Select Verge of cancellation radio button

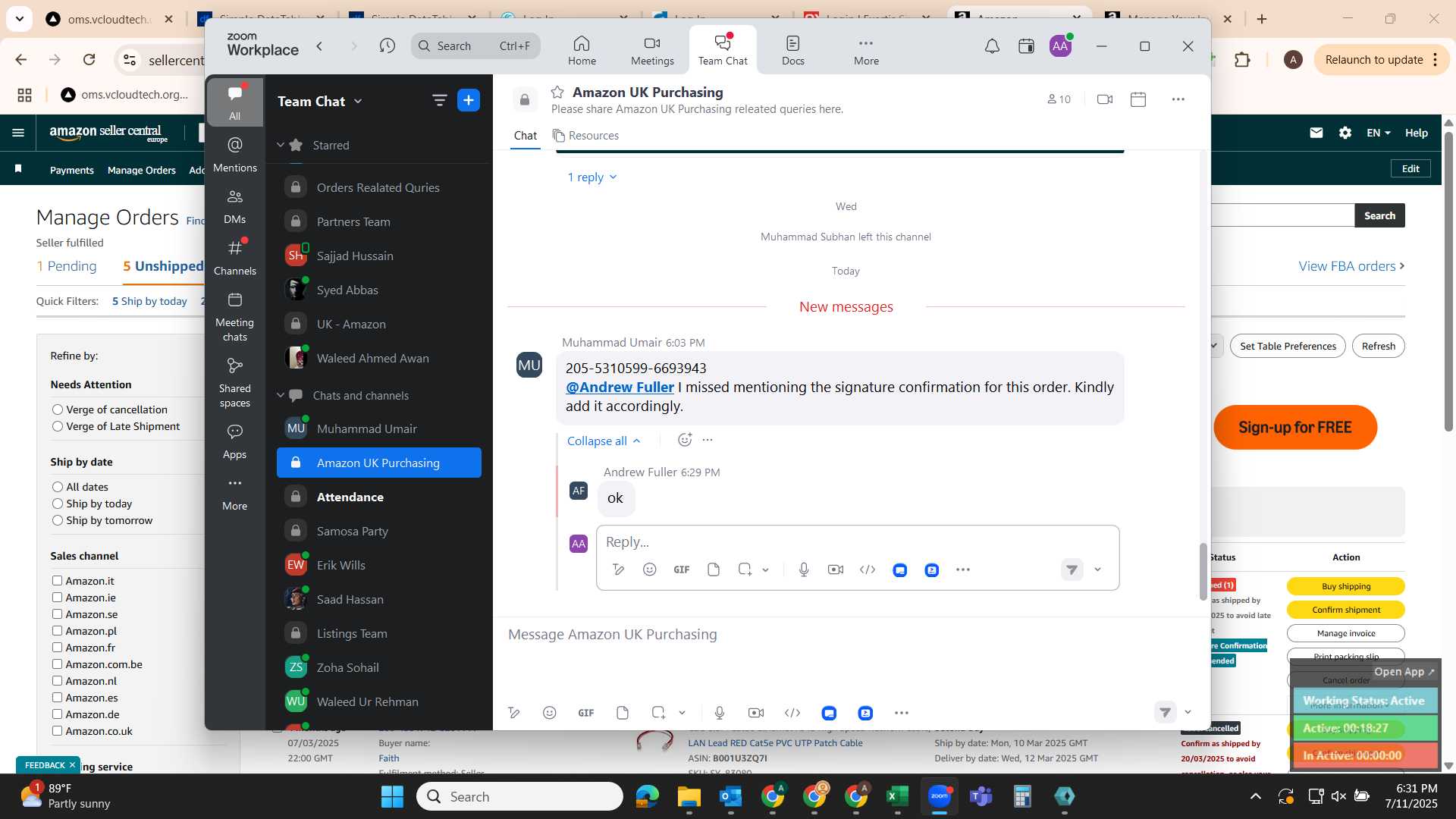[57, 409]
